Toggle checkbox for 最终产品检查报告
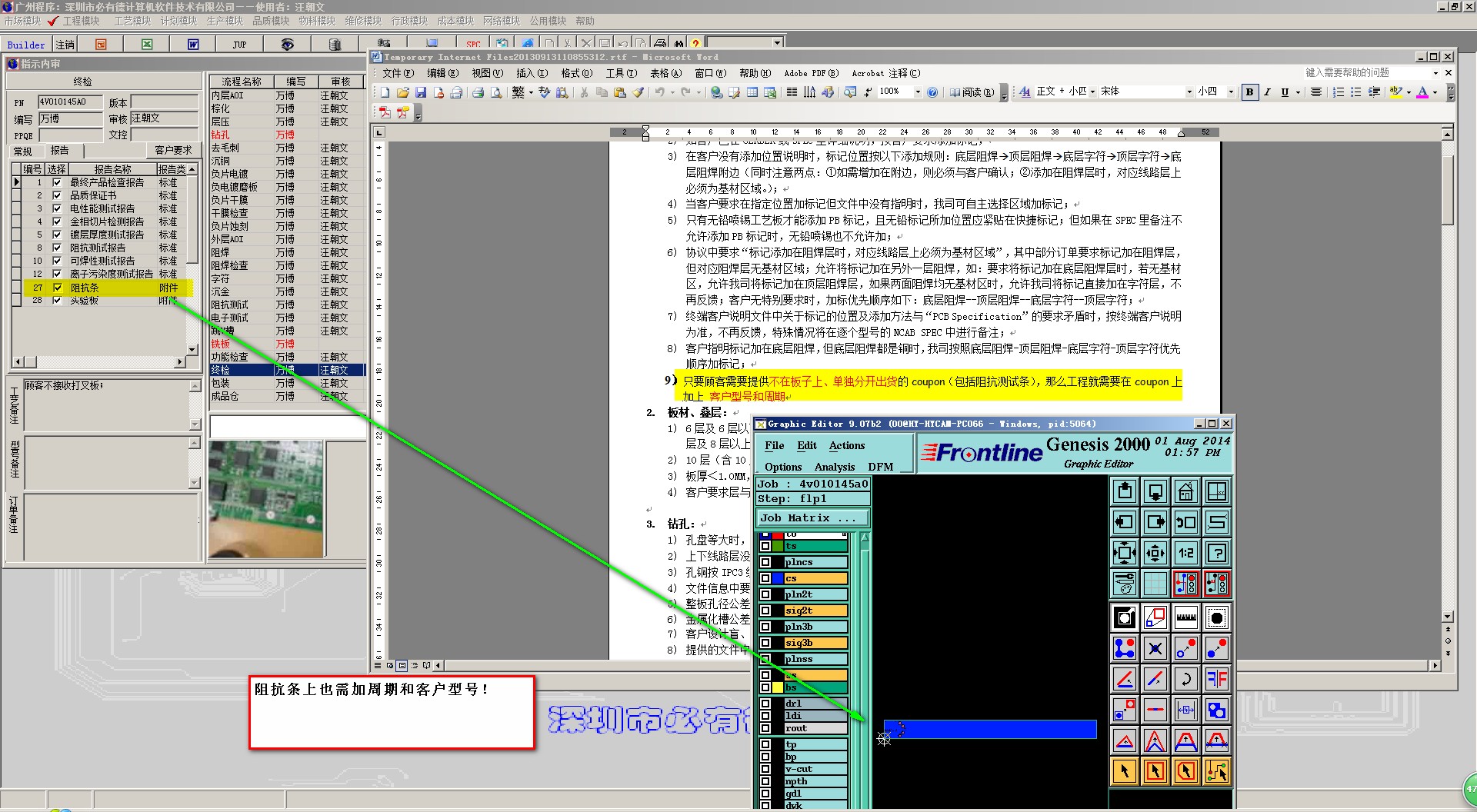 57,182
